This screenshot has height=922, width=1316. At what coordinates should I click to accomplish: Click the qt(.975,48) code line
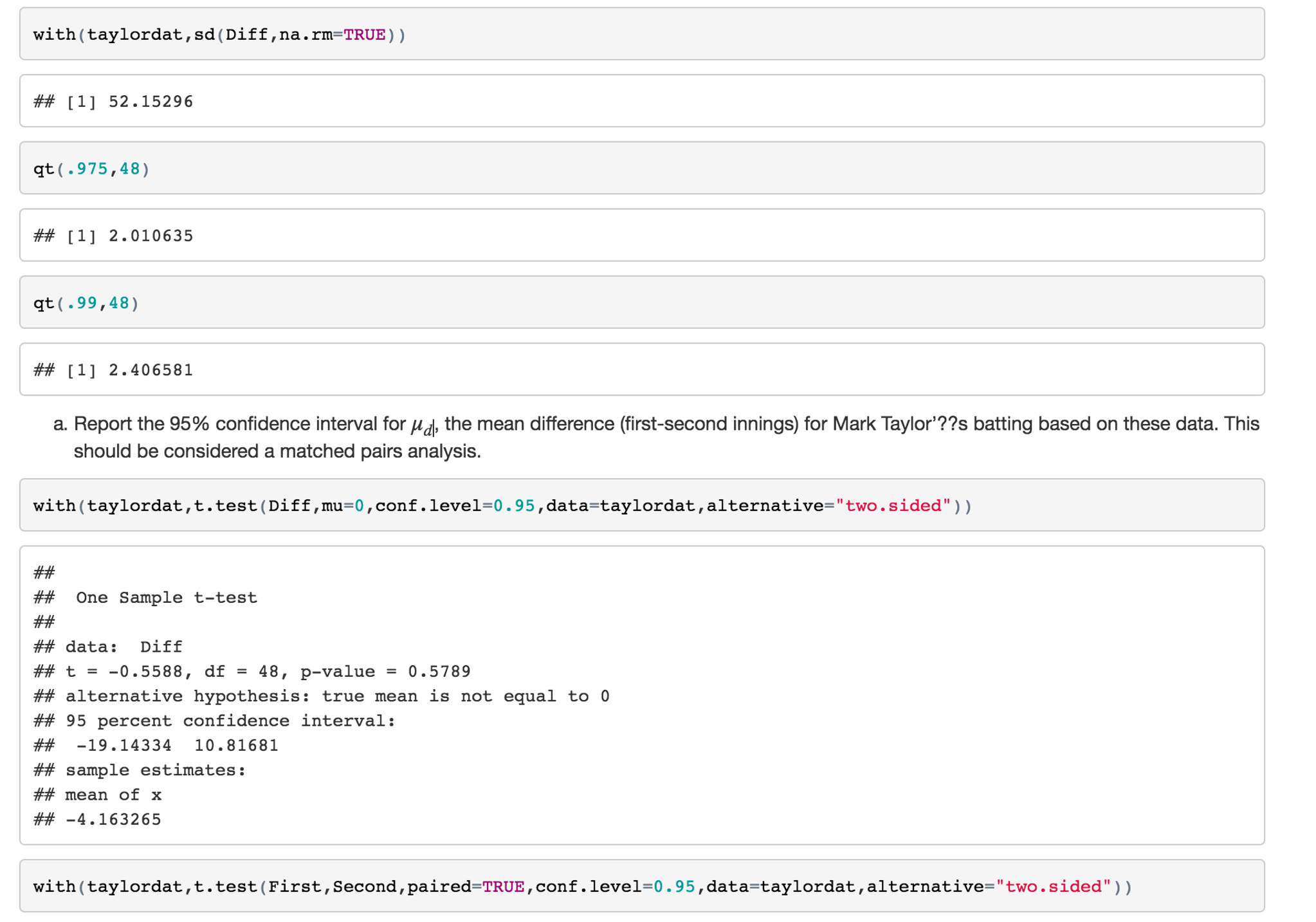[91, 169]
